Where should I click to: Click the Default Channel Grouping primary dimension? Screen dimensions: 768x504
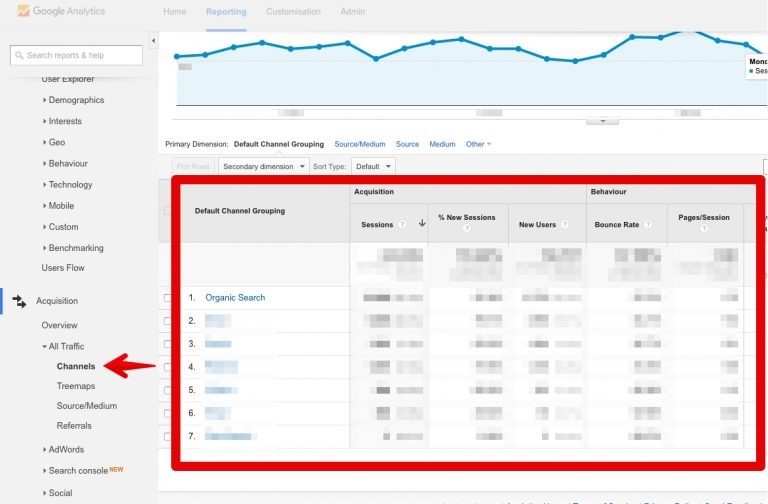pos(279,144)
